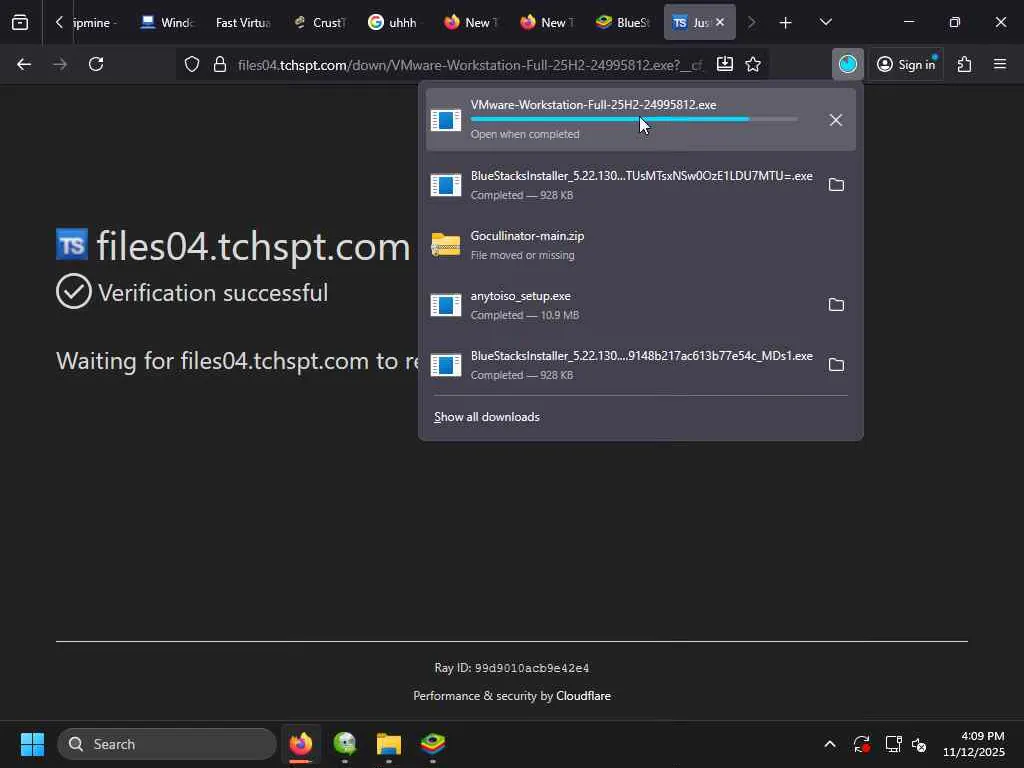This screenshot has height=768, width=1024.
Task: Switch to the second New Tab
Action: 547,23
